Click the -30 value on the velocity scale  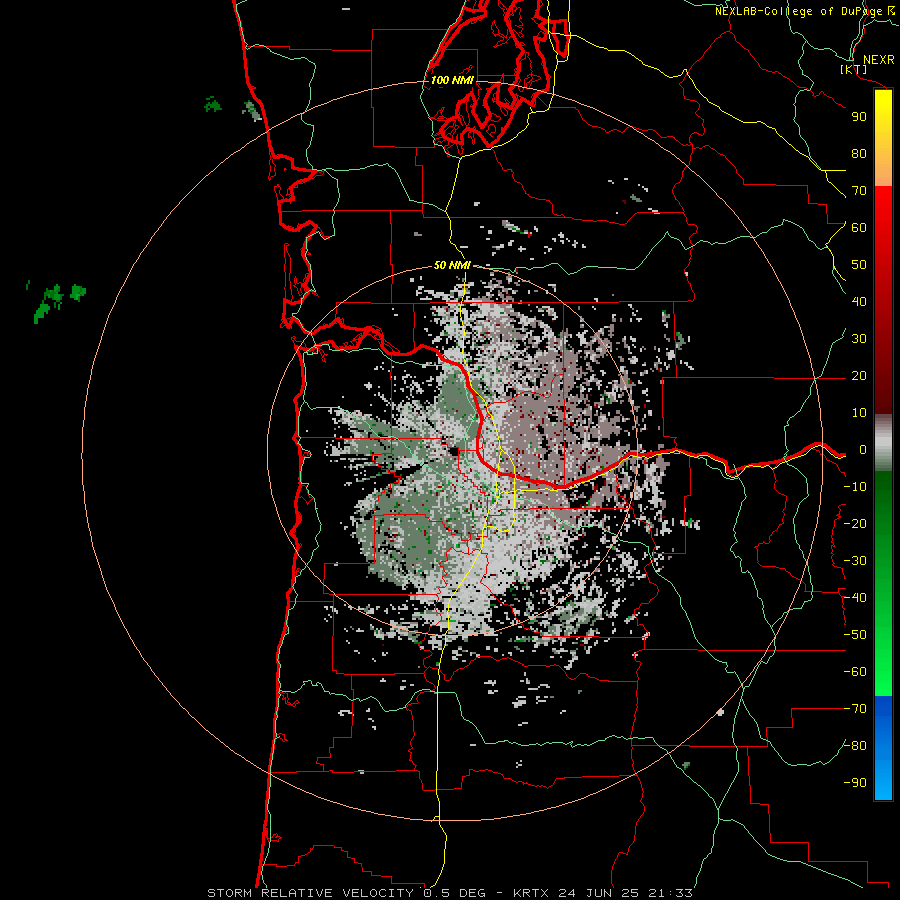pos(855,561)
